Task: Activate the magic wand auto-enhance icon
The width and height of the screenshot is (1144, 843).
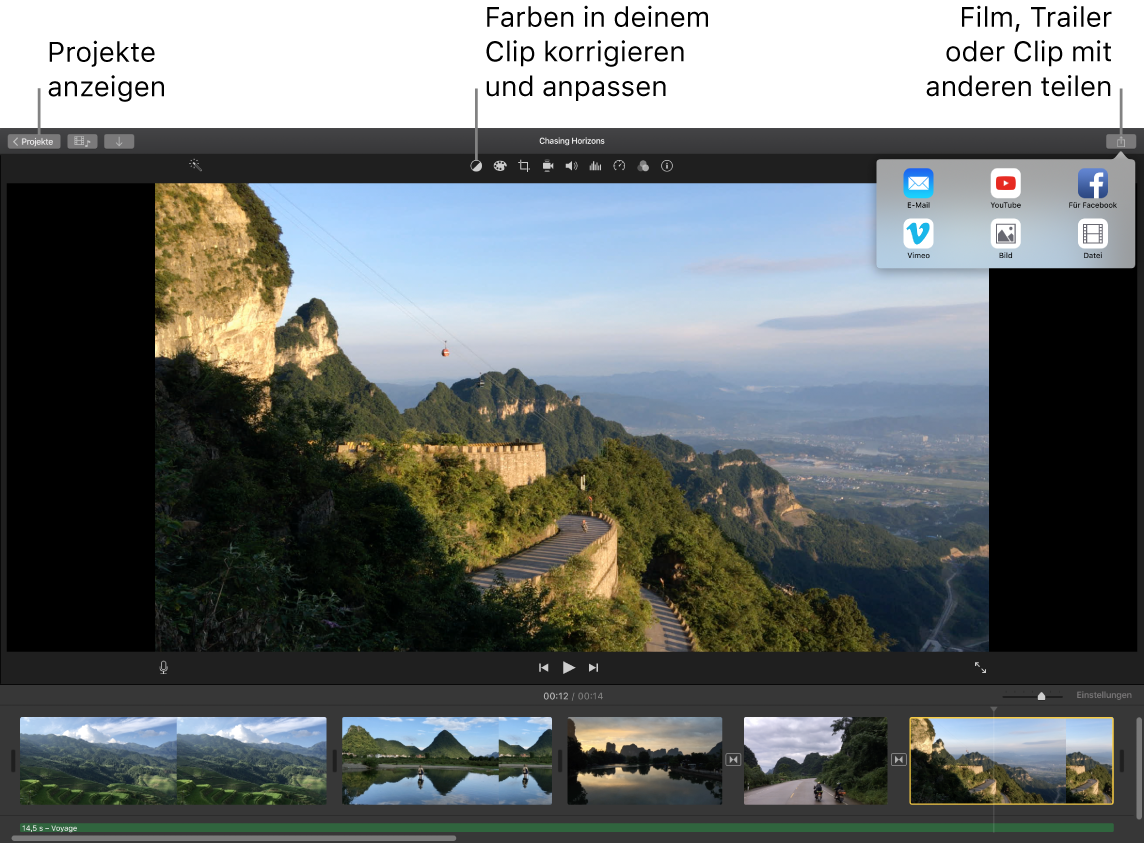Action: point(195,163)
